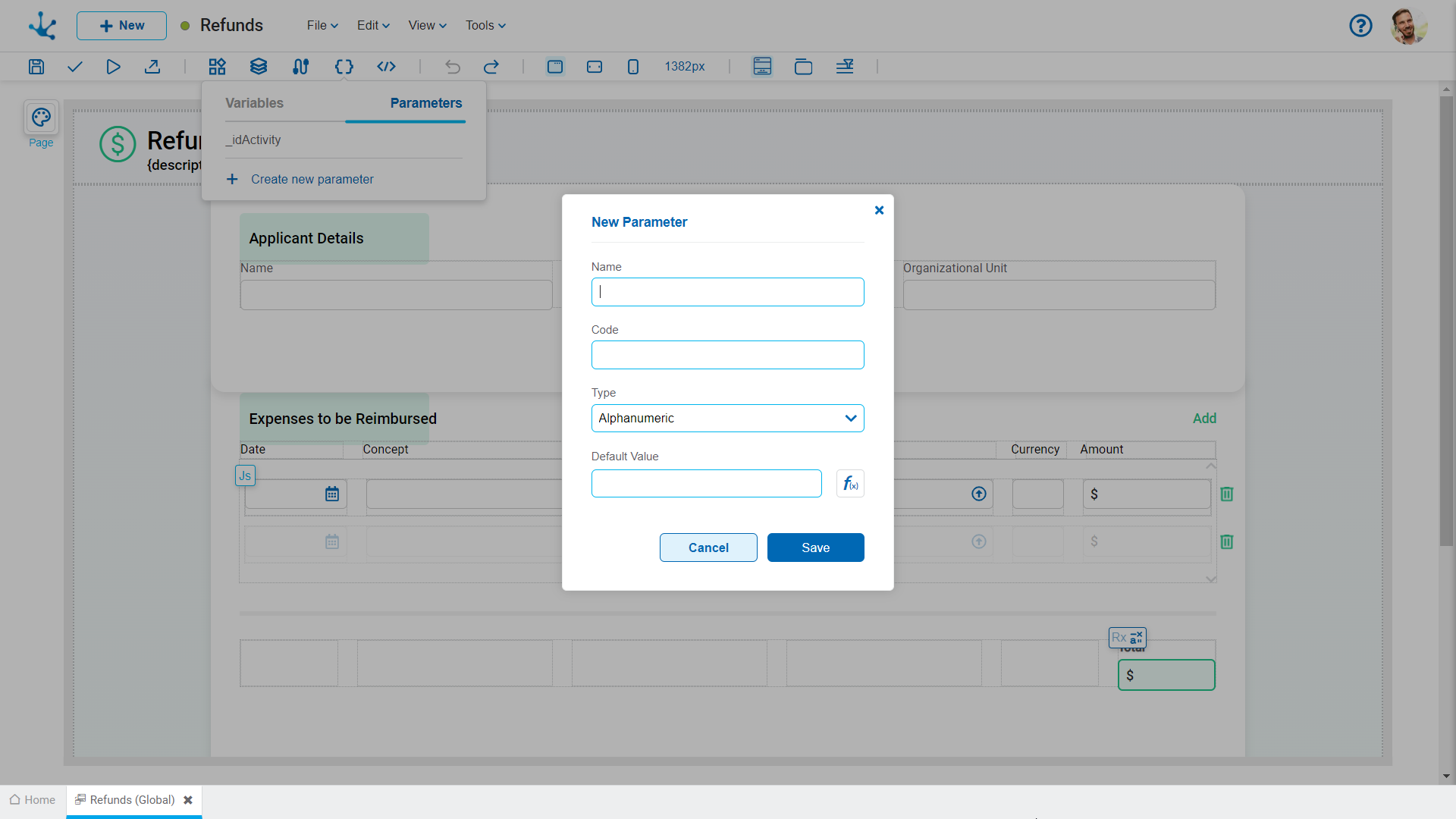Viewport: 1456px width, 819px height.
Task: Open the help question mark icon
Action: 1360,26
